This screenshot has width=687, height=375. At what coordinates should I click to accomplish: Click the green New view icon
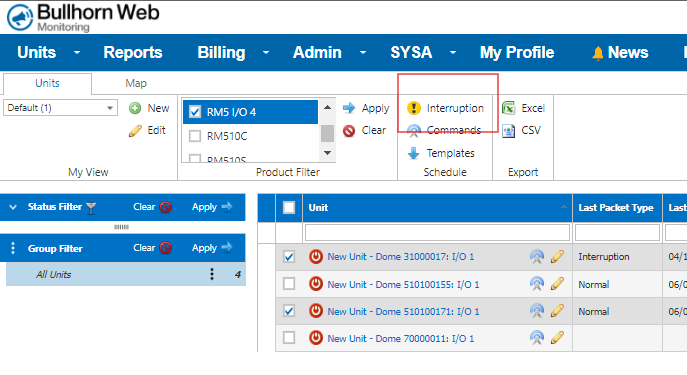point(135,108)
